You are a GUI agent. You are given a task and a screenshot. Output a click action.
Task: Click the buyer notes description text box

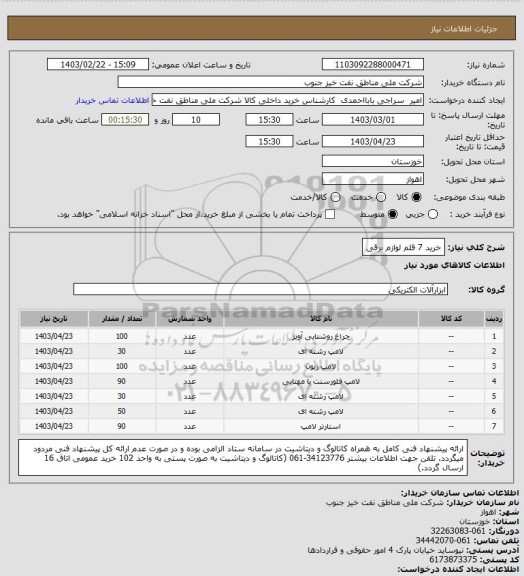tap(243, 457)
